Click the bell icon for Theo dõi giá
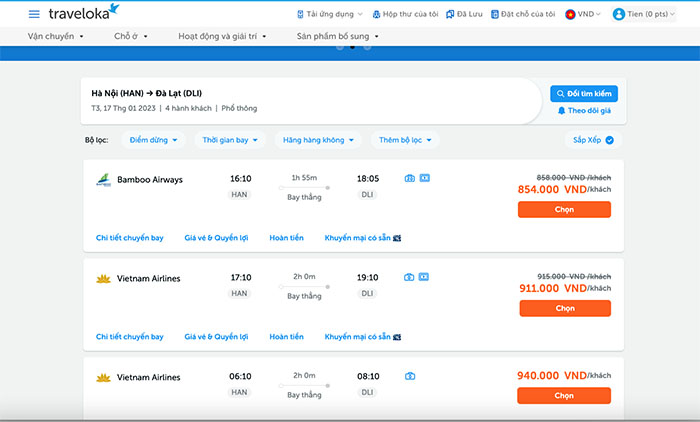 click(562, 110)
